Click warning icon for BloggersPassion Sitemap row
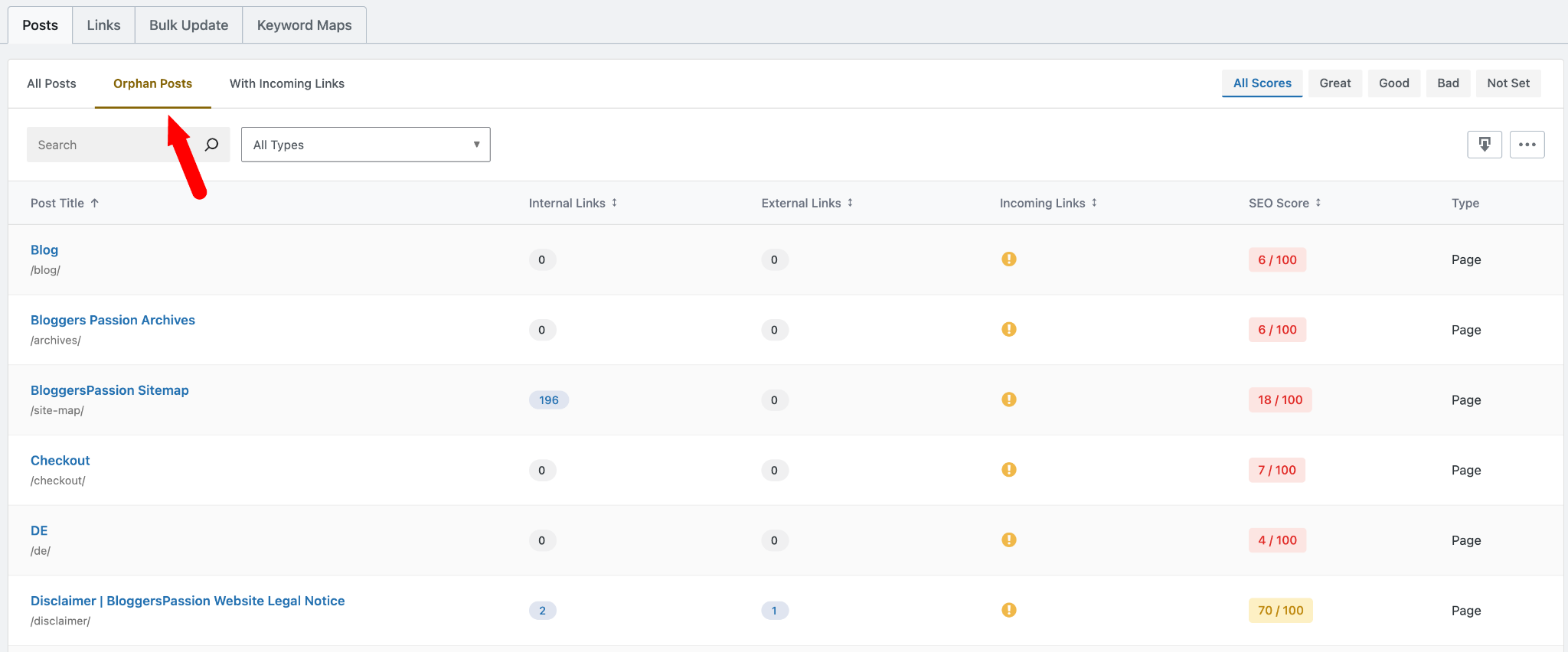Screen dimensions: 1568x652 1008,399
